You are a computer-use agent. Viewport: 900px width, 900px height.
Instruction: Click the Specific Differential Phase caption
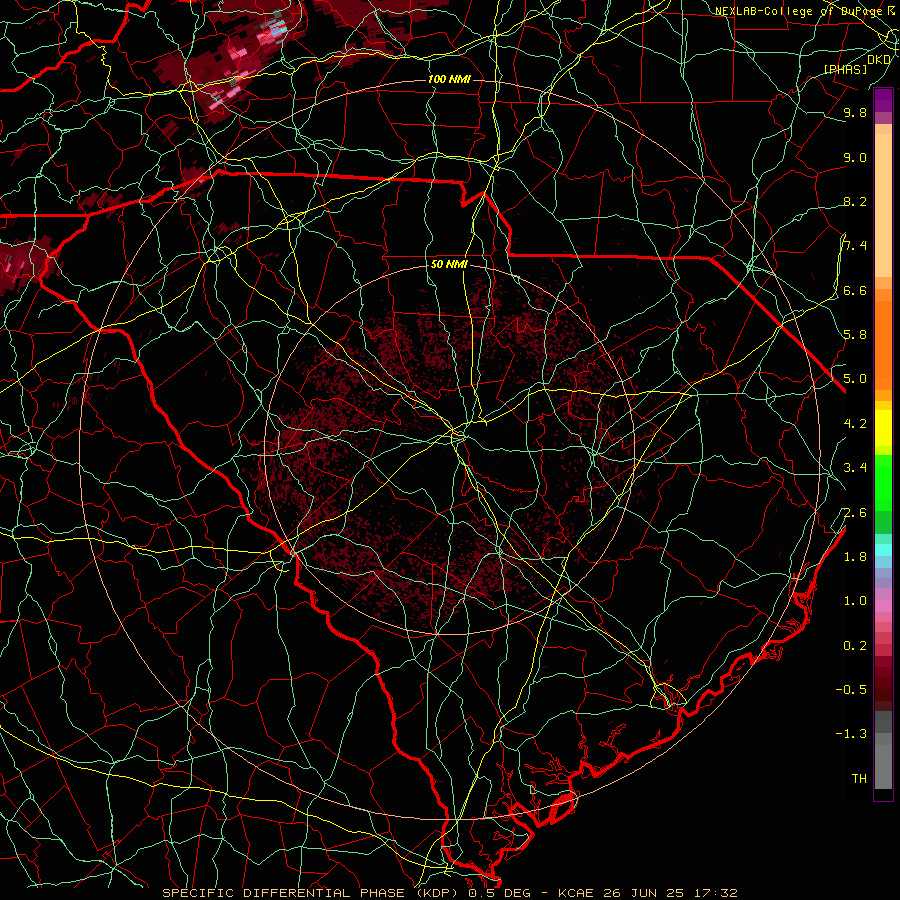[x=450, y=893]
